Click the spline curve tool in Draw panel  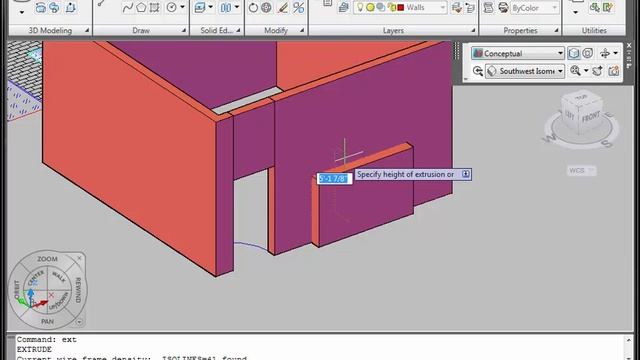(x=128, y=7)
